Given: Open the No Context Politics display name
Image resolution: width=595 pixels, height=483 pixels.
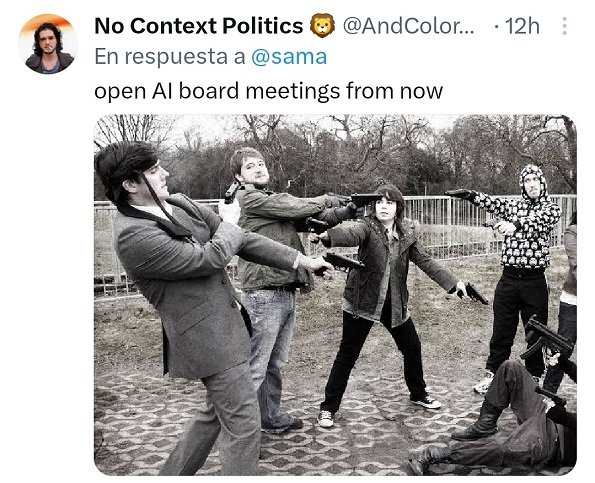Looking at the screenshot, I should [198, 26].
